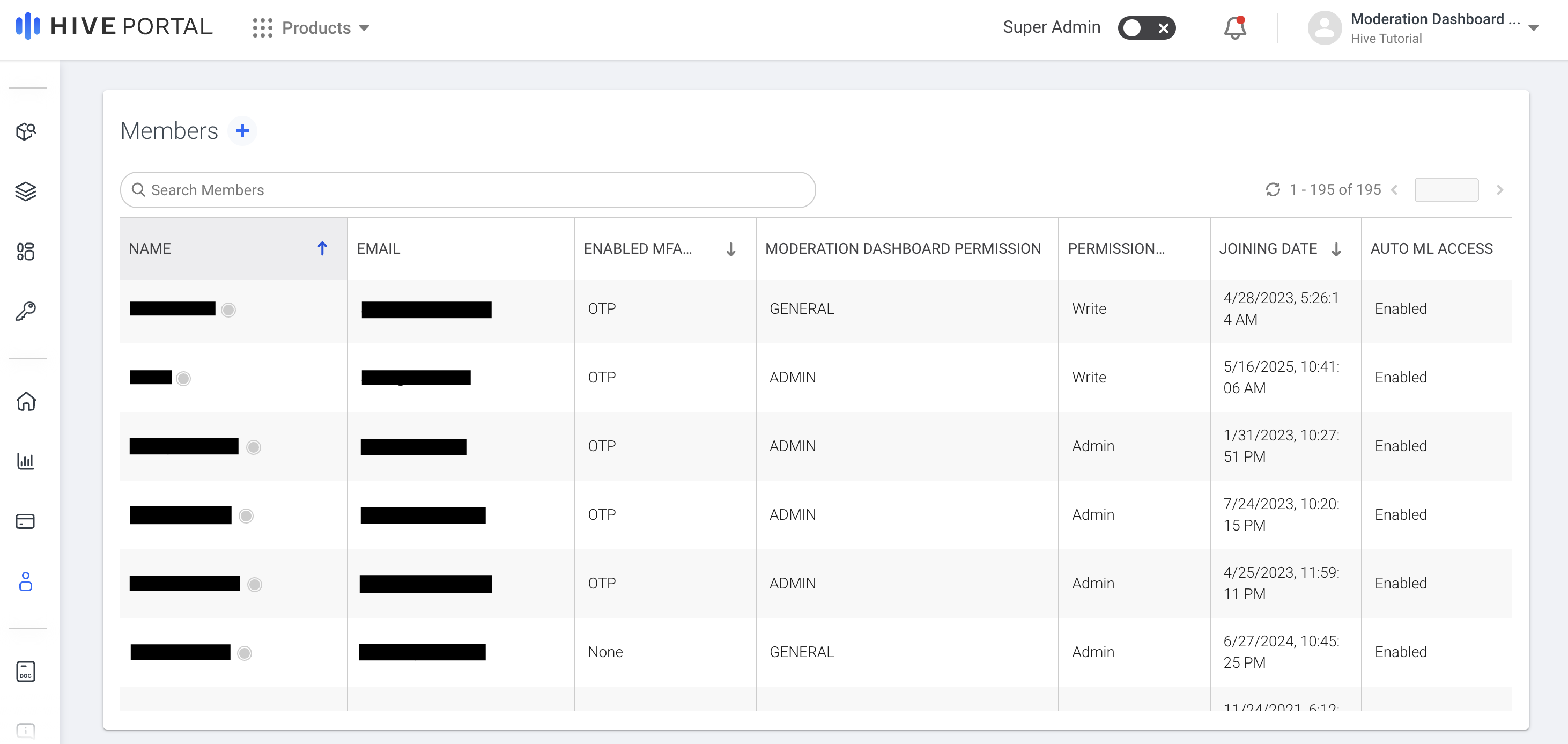Open the home icon in the sidebar
The height and width of the screenshot is (744, 1568).
click(26, 401)
